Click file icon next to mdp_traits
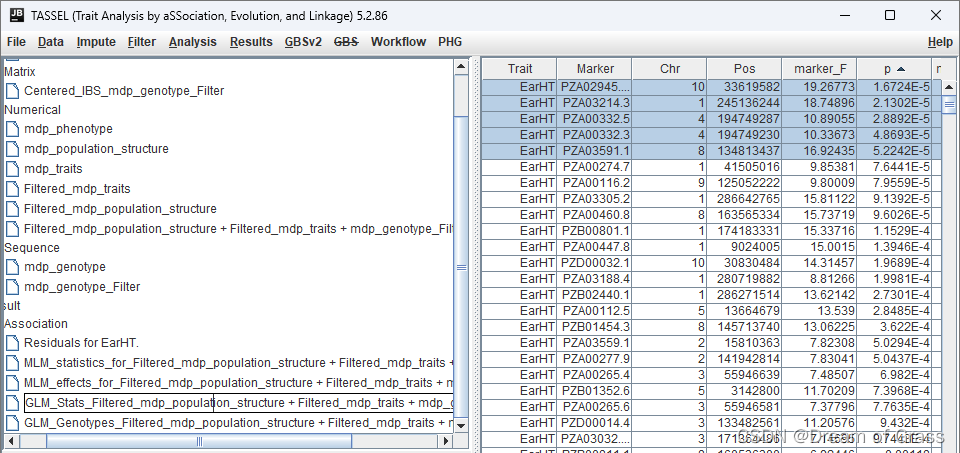960x453 pixels. tap(12, 169)
